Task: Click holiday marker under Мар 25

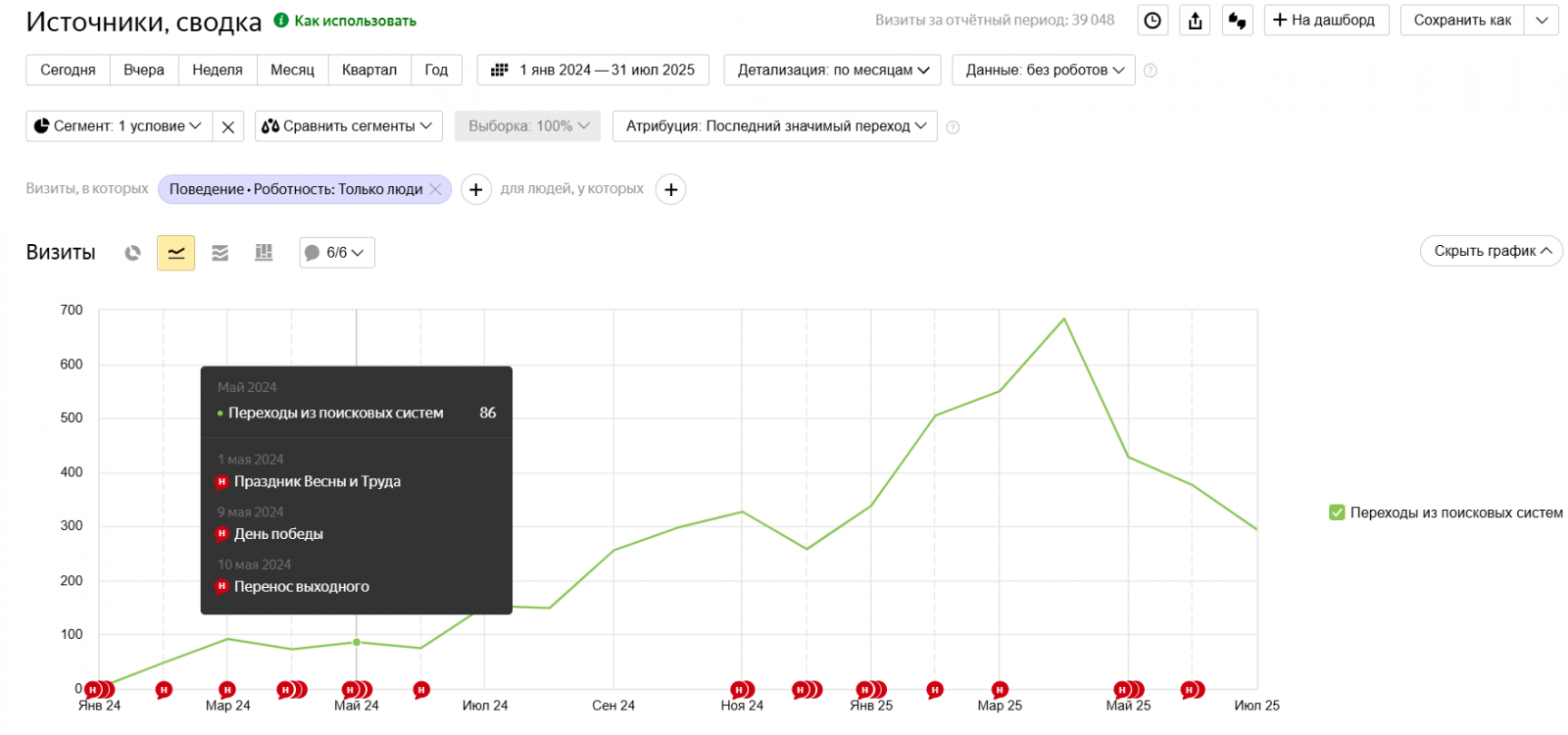Action: point(1000,690)
